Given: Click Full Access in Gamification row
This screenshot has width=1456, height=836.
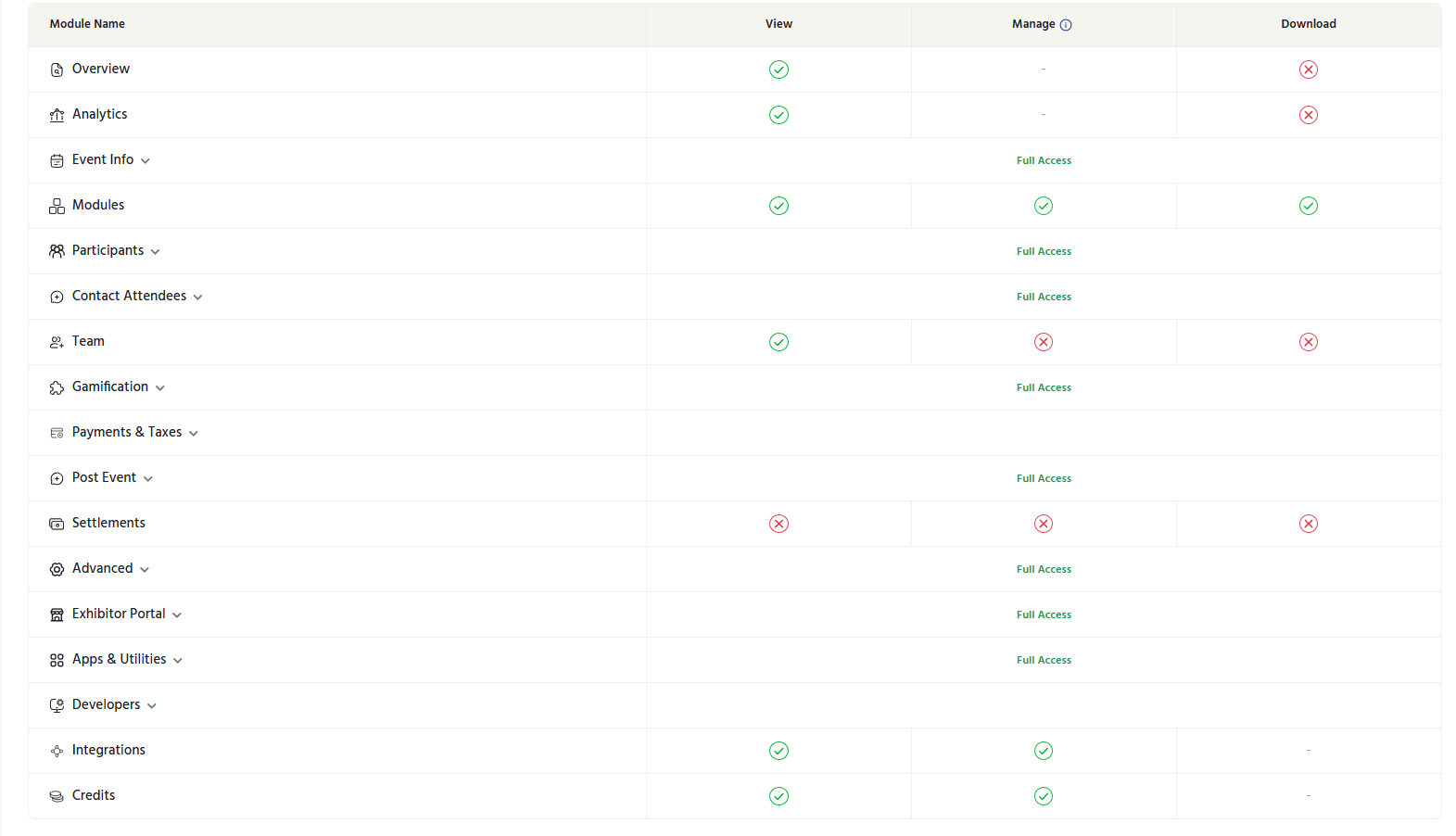Looking at the screenshot, I should pos(1044,387).
